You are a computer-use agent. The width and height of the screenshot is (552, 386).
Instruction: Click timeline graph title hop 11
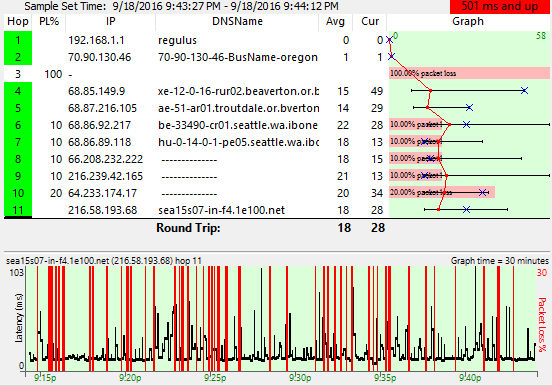(x=104, y=261)
